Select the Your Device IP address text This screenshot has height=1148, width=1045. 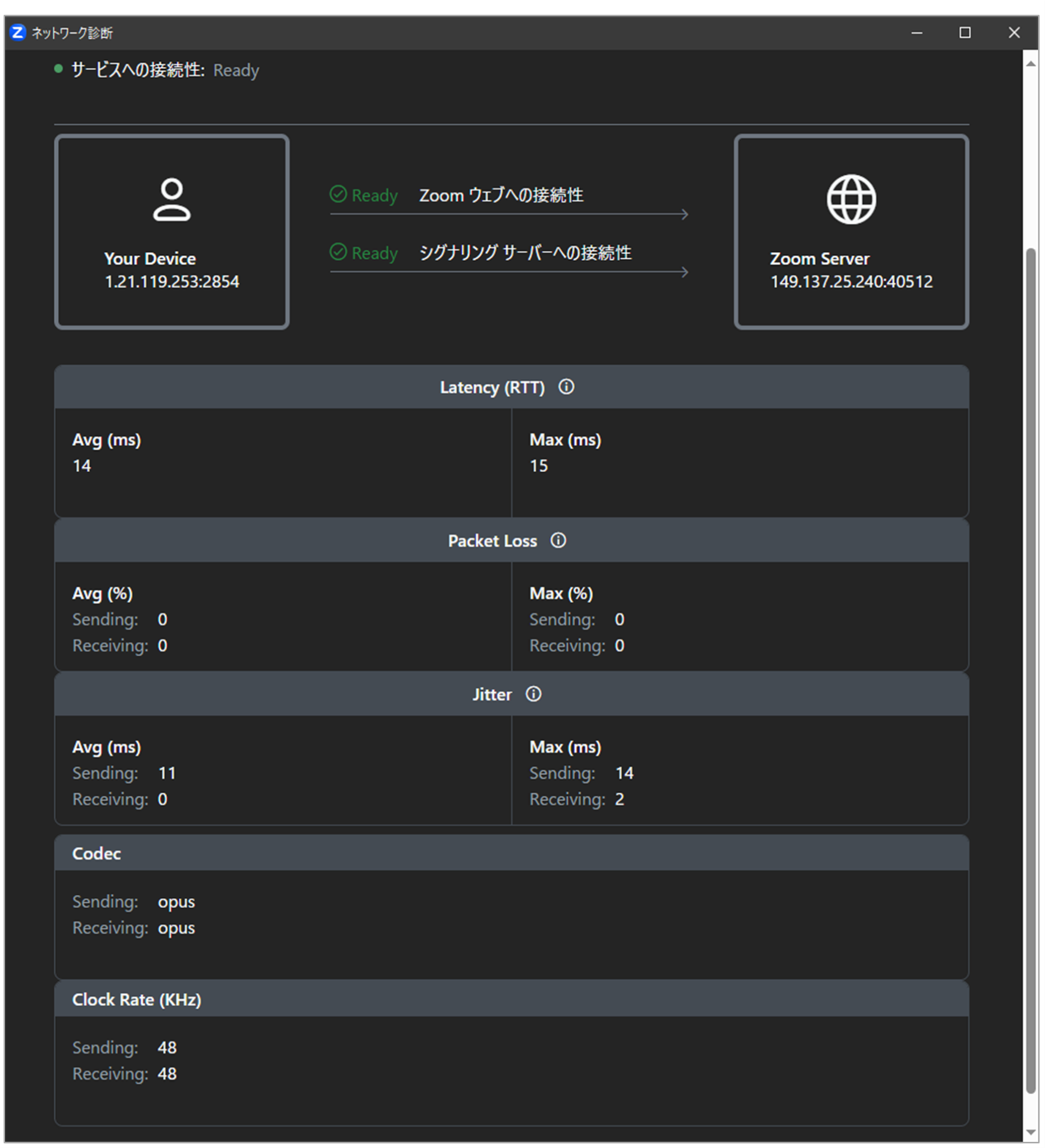click(x=172, y=282)
